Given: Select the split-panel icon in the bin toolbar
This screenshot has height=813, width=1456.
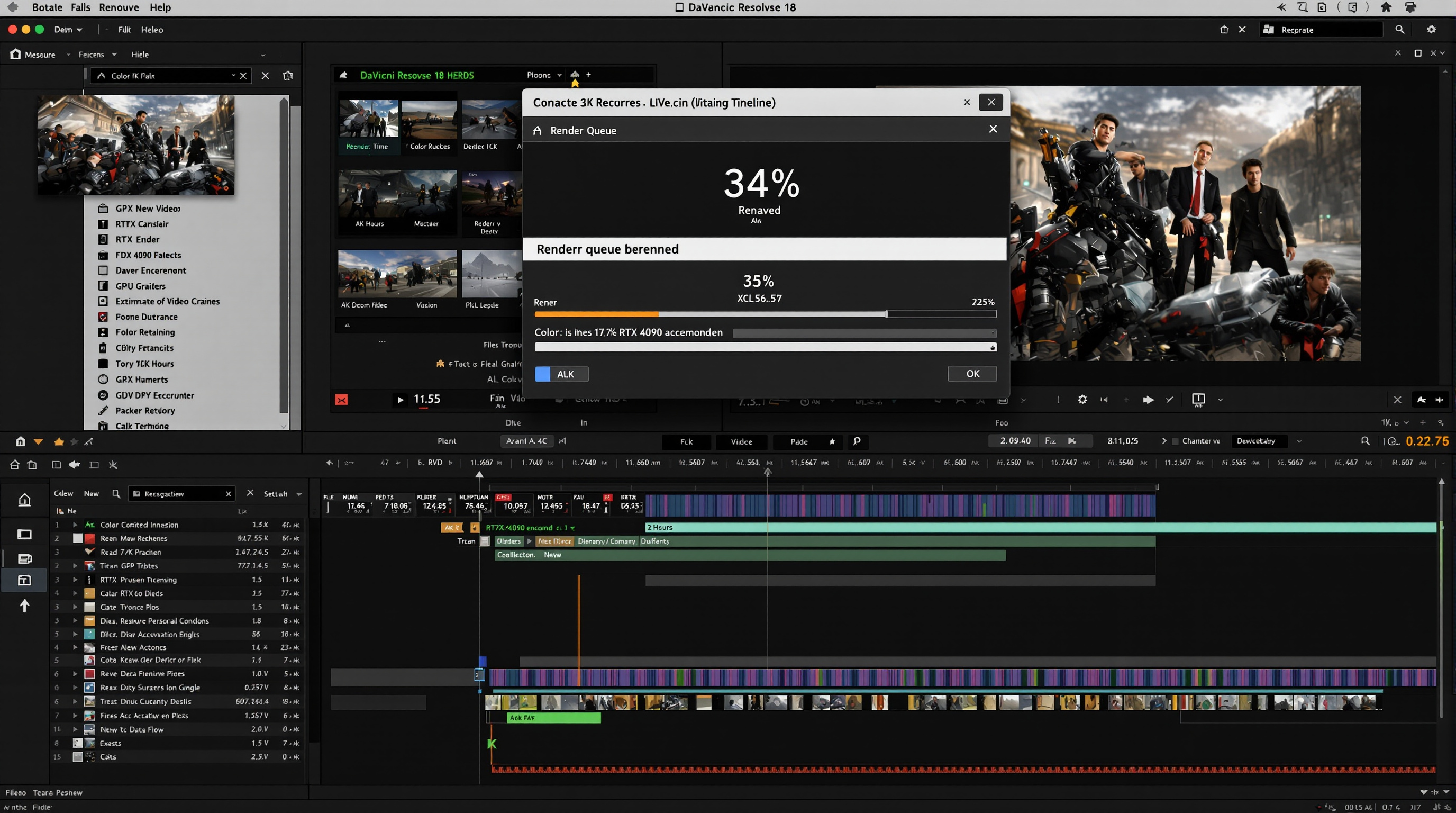Looking at the screenshot, I should pos(56,465).
